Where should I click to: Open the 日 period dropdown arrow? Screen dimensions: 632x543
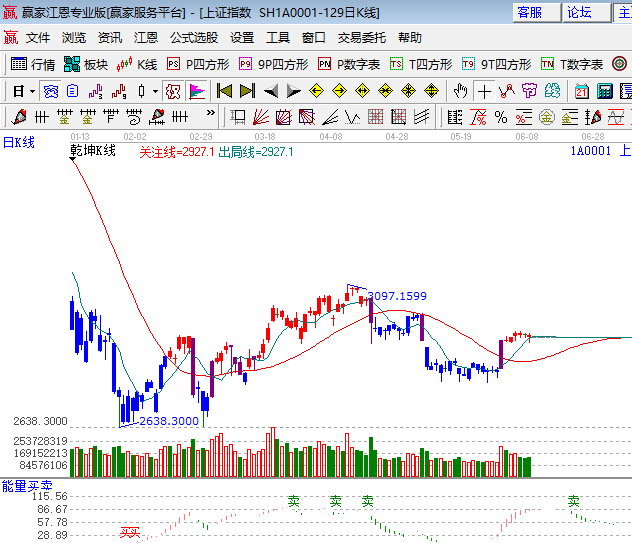tap(32, 91)
